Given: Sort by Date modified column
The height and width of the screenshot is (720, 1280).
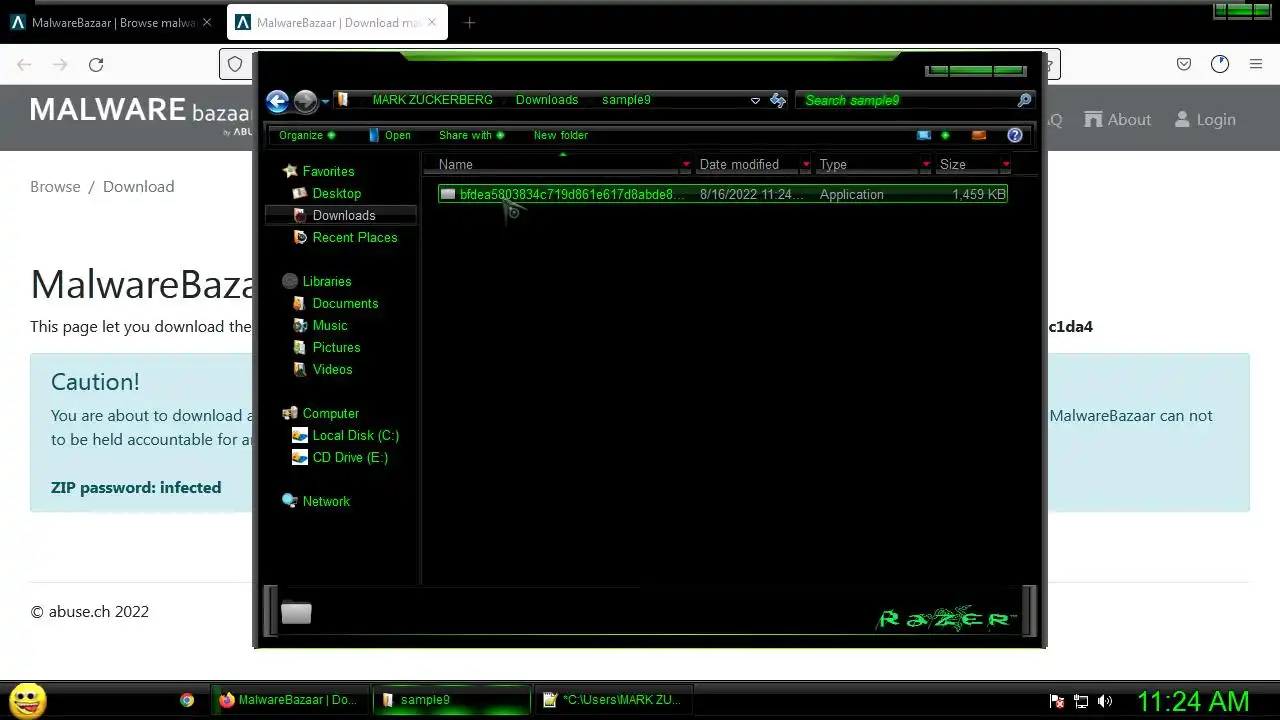Looking at the screenshot, I should coord(748,164).
